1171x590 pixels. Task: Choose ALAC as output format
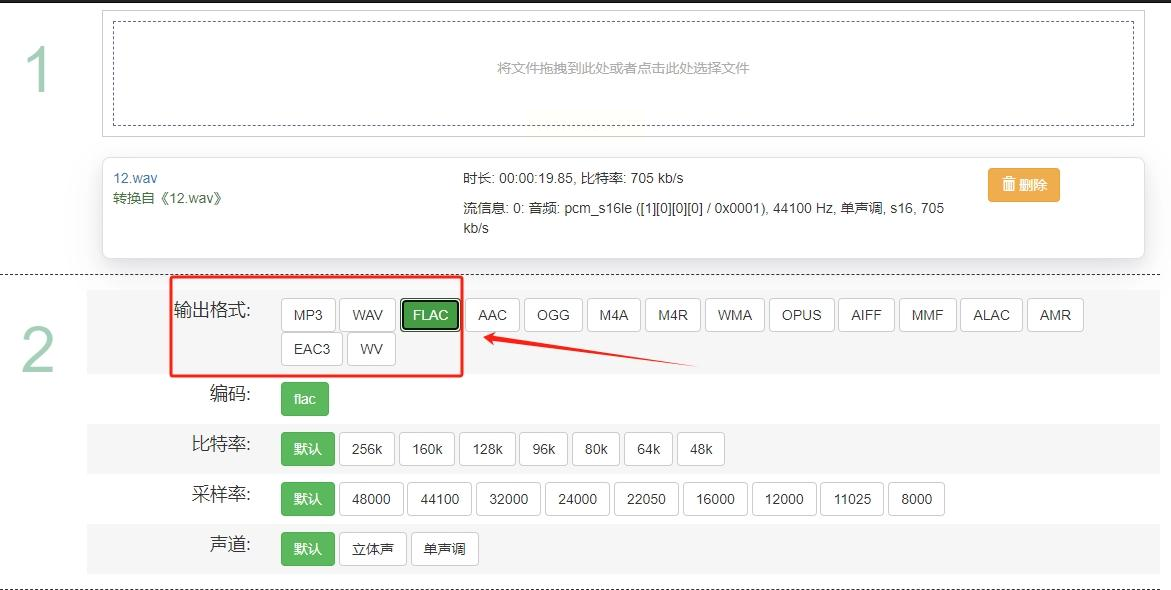click(x=991, y=315)
